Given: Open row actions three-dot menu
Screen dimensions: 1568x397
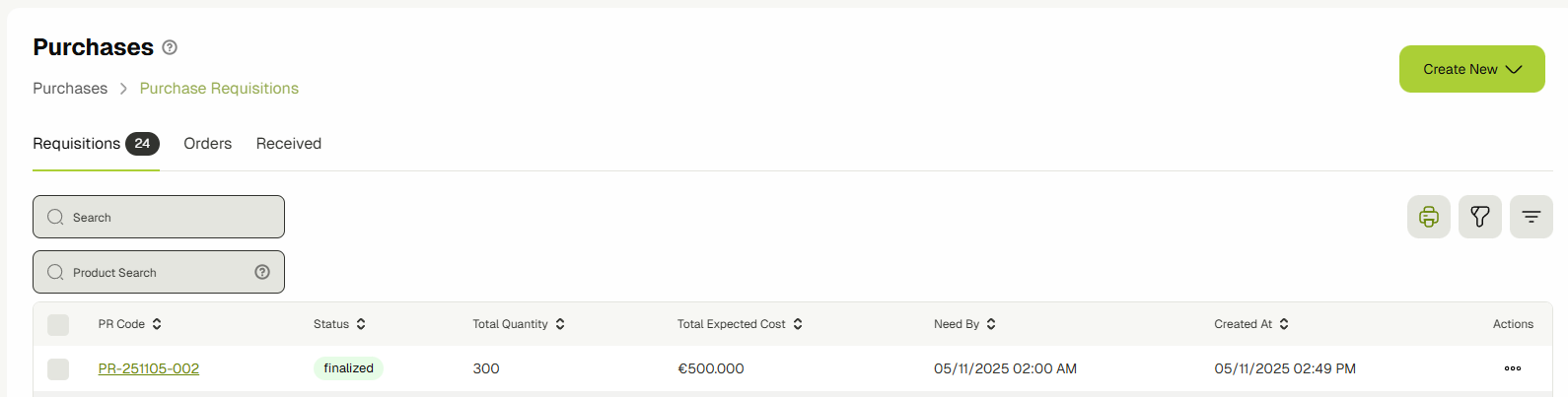Looking at the screenshot, I should point(1512,368).
